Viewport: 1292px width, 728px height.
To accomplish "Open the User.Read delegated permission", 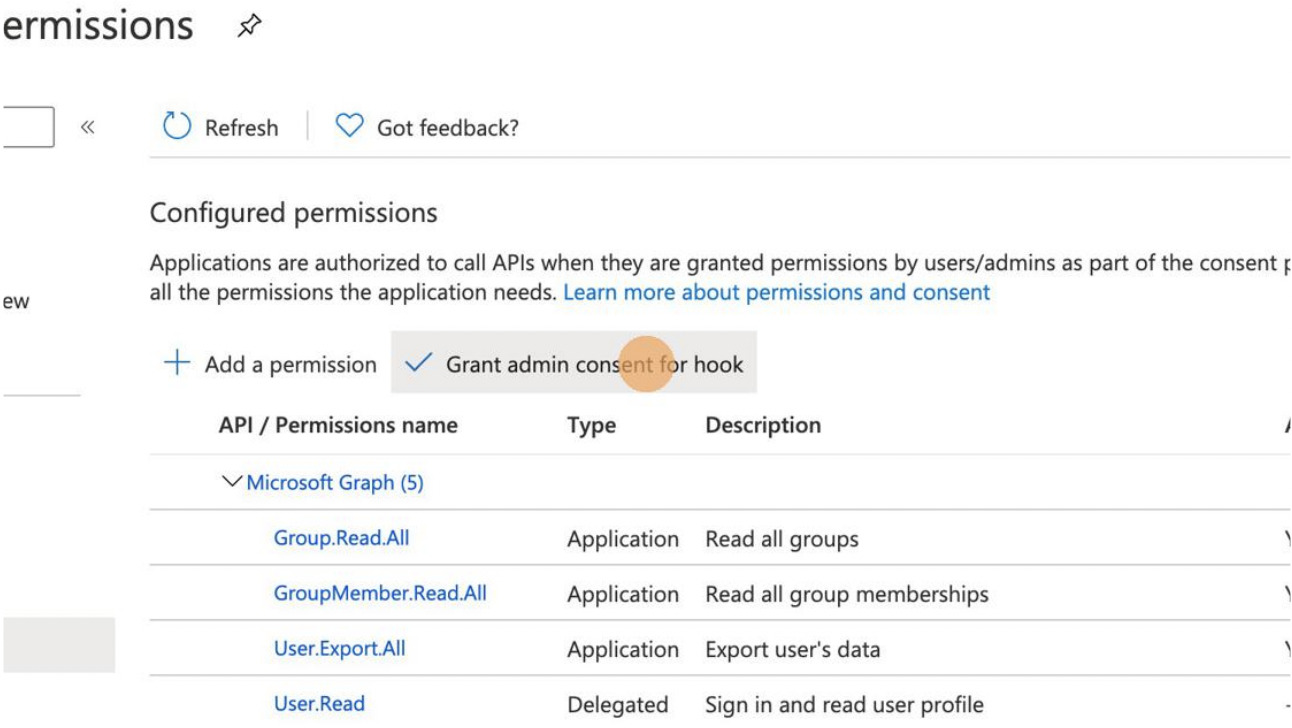I will click(320, 703).
